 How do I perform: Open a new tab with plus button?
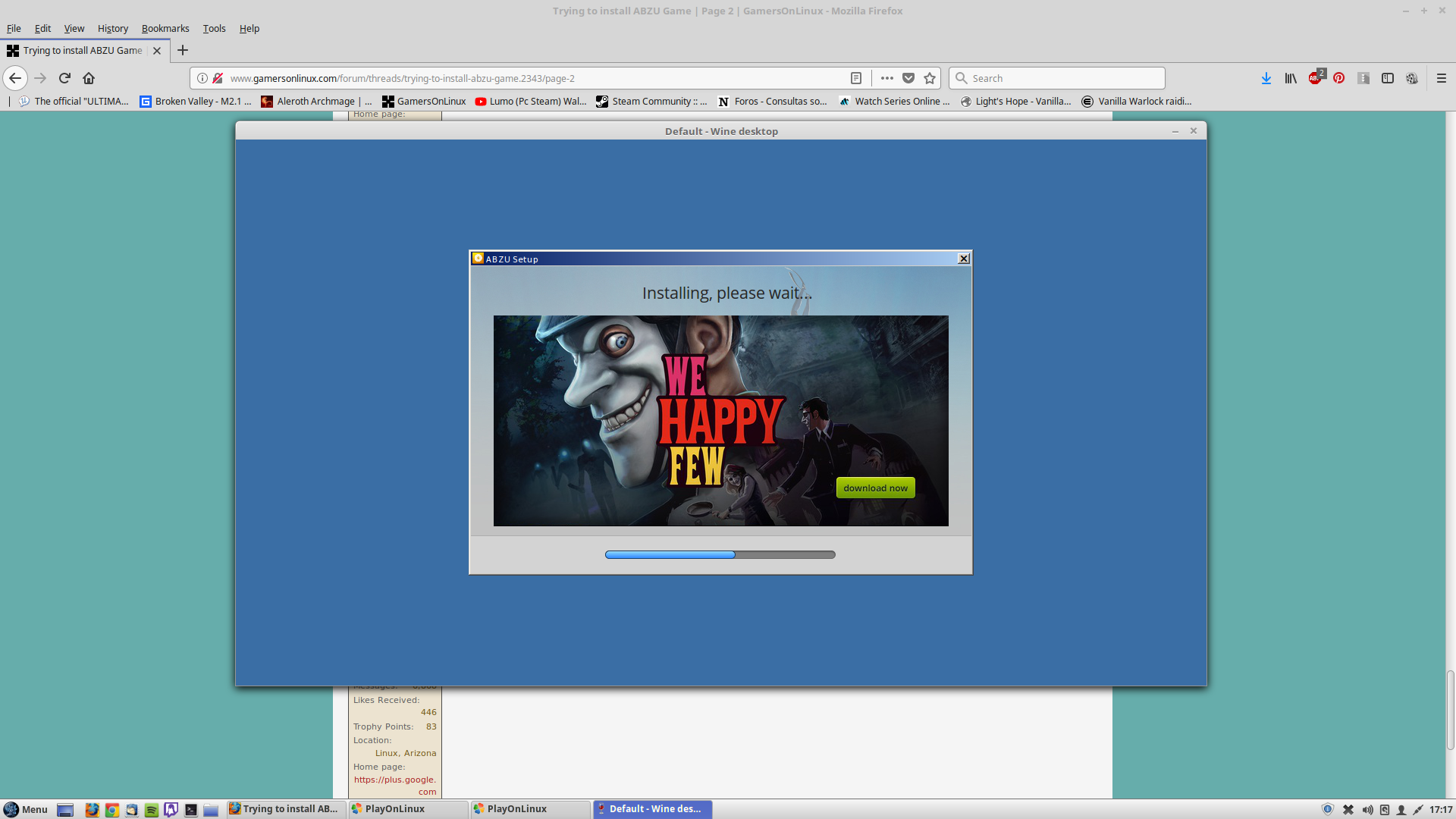tap(183, 51)
